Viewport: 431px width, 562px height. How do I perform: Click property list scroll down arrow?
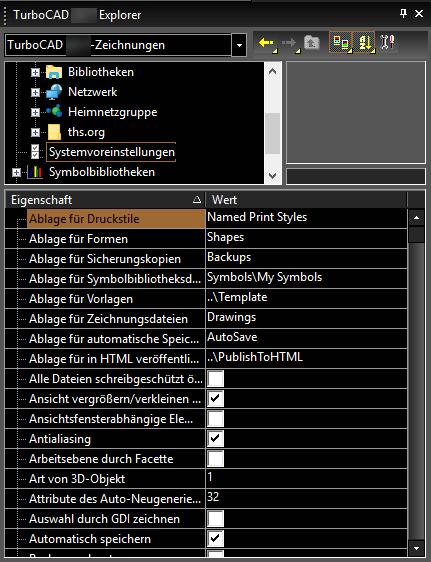pos(416,548)
